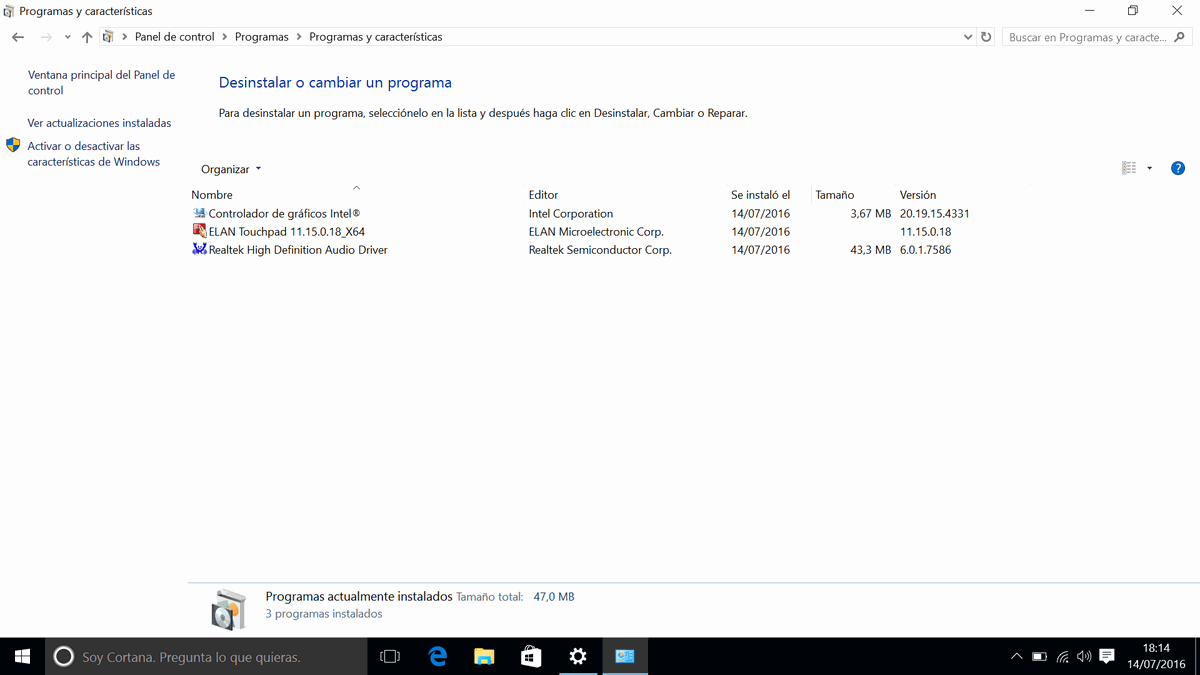The width and height of the screenshot is (1200, 675).
Task: Expand the view options dropdown arrow
Action: pos(1149,168)
